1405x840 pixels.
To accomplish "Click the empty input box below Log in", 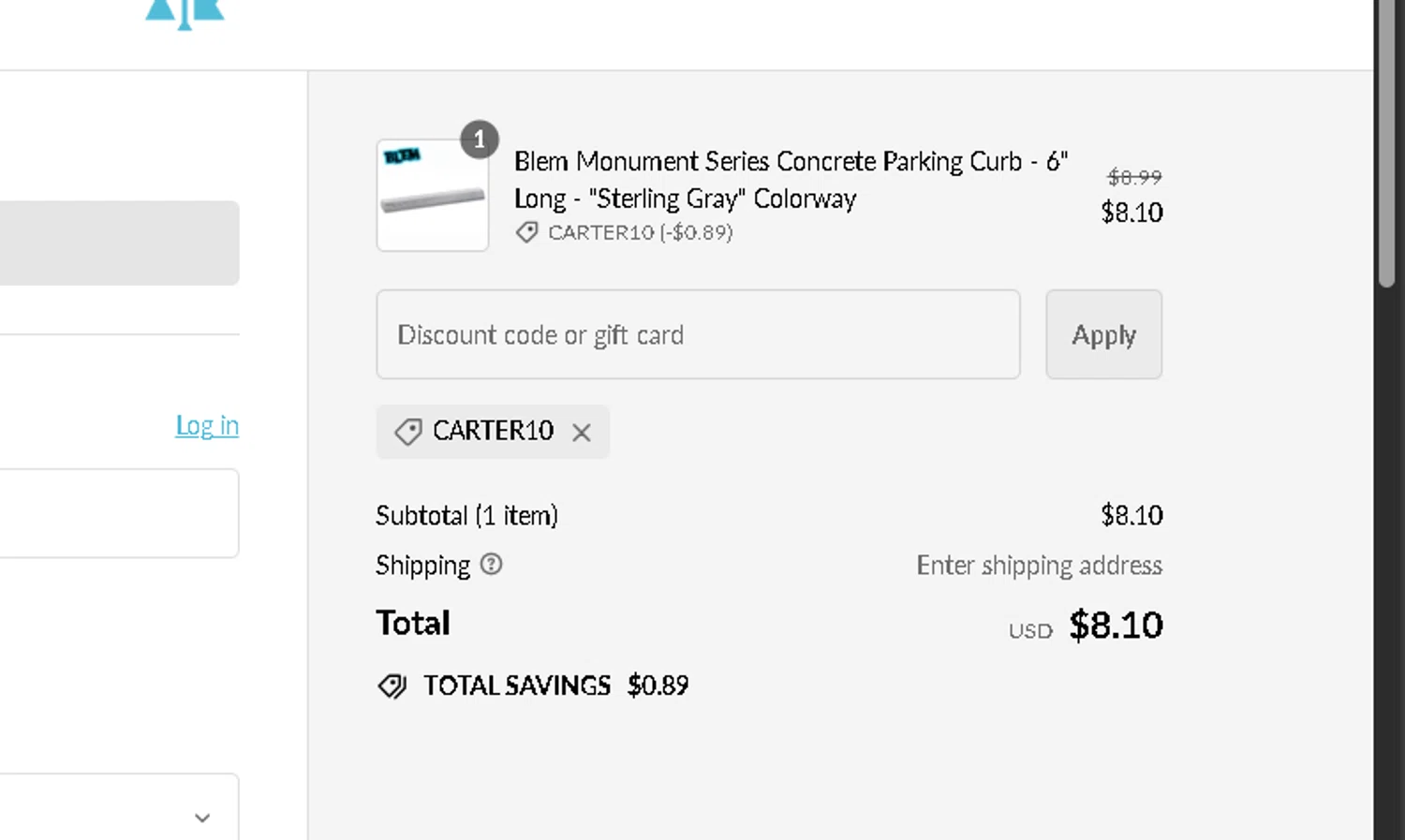I will pyautogui.click(x=119, y=513).
